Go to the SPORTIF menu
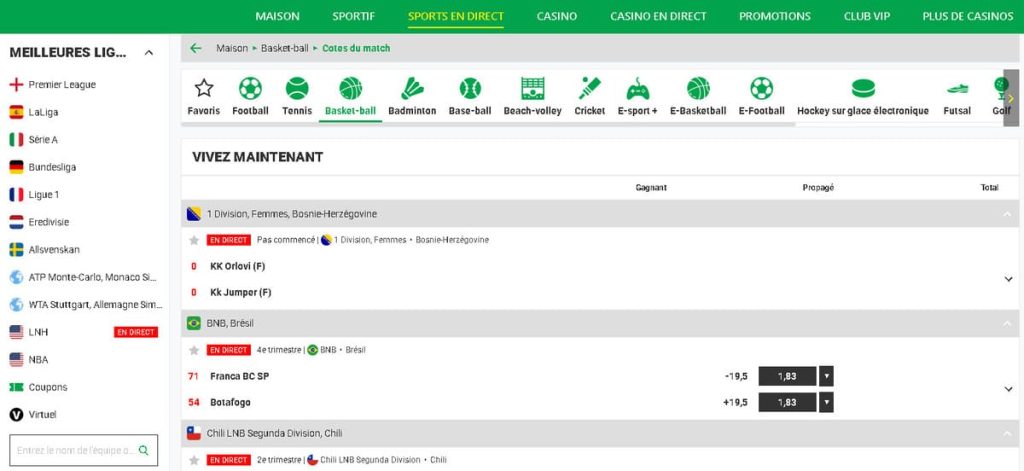The image size is (1024, 471). 353,16
